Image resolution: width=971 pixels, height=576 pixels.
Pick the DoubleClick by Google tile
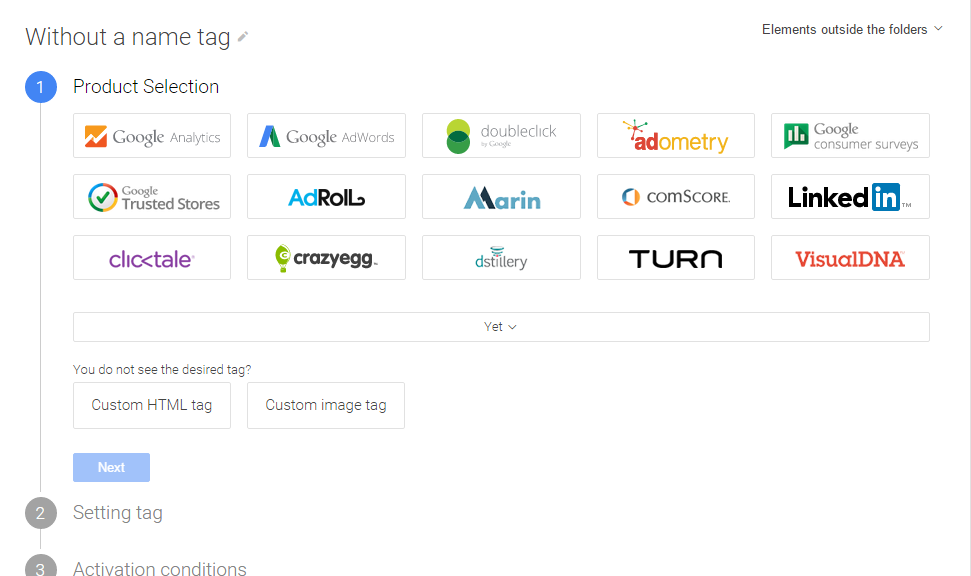pyautogui.click(x=502, y=136)
